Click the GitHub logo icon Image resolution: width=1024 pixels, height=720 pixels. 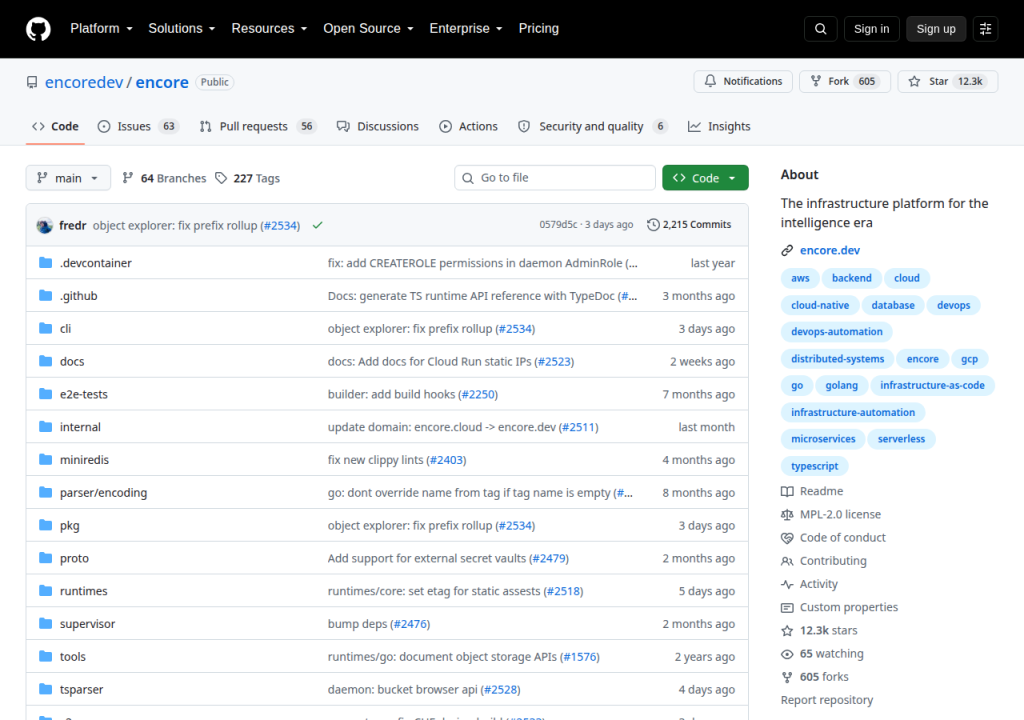[38, 29]
